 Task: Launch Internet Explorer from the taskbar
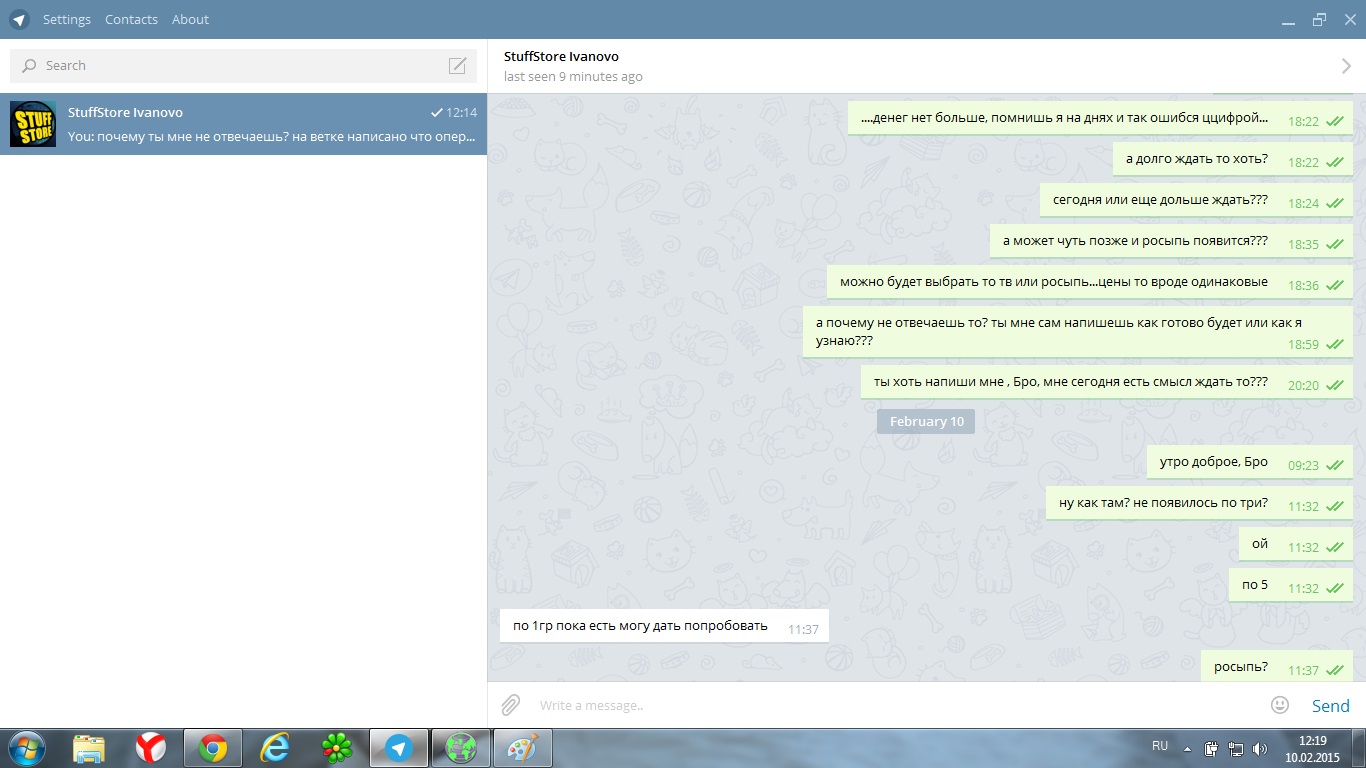274,748
